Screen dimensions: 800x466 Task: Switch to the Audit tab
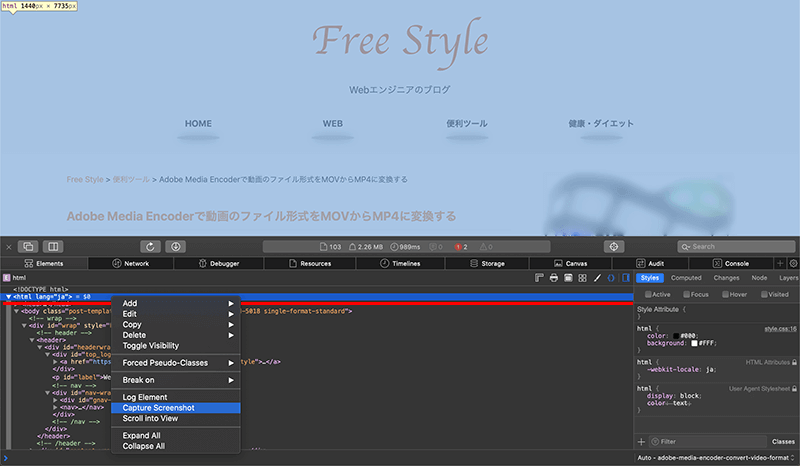(650, 263)
